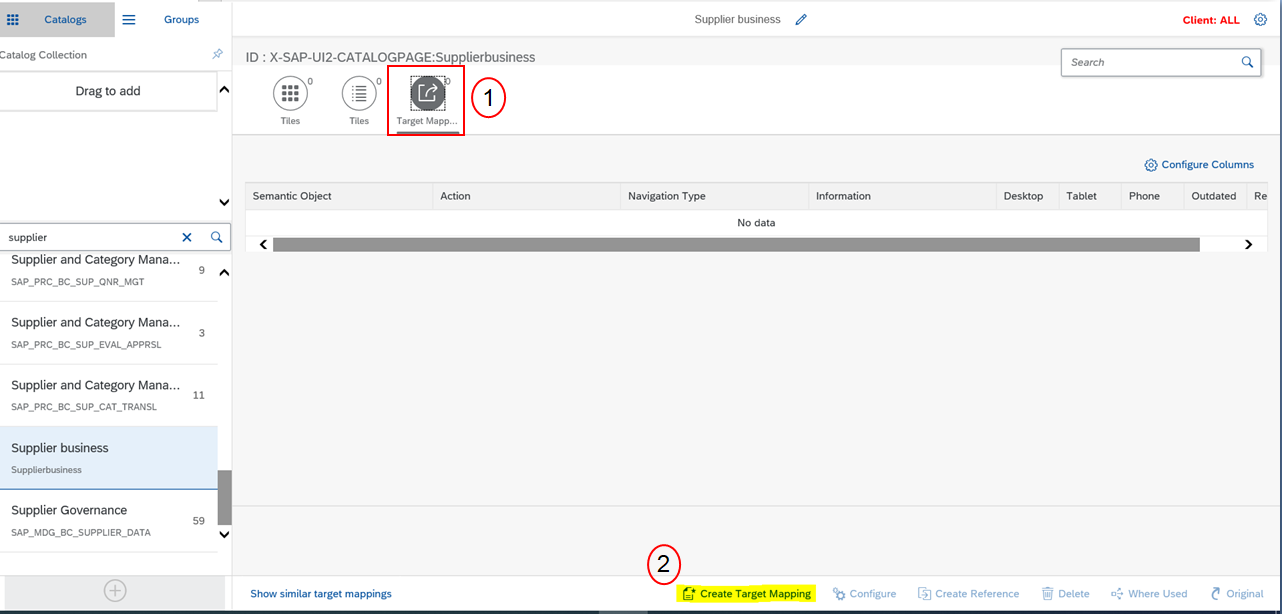Viewport: 1282px width, 614px height.
Task: Open Configure Columns settings
Action: 1199,165
